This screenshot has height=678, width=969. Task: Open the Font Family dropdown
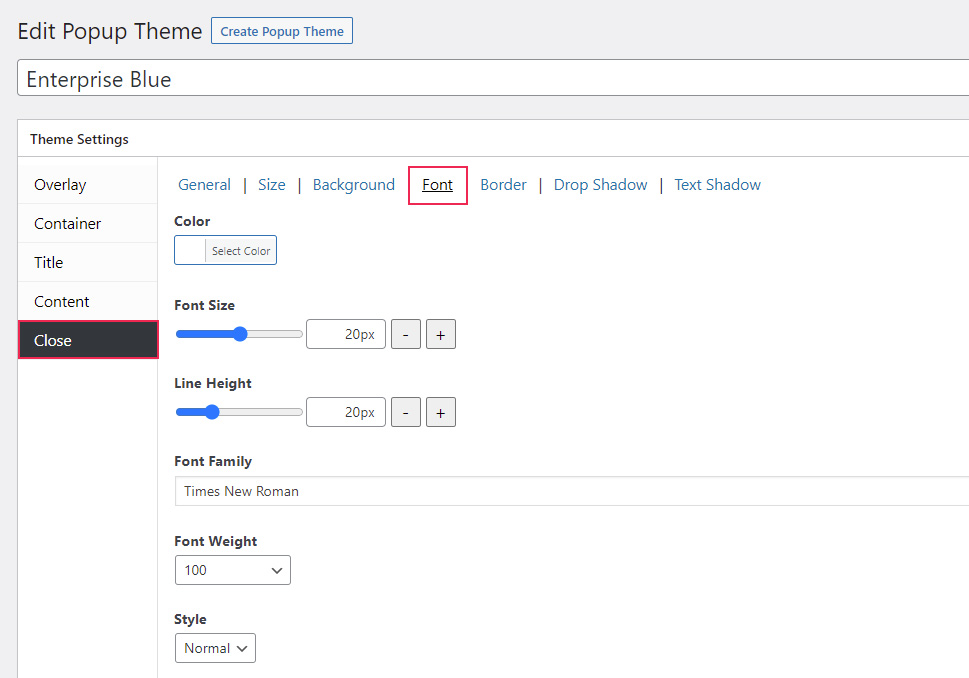tap(570, 491)
